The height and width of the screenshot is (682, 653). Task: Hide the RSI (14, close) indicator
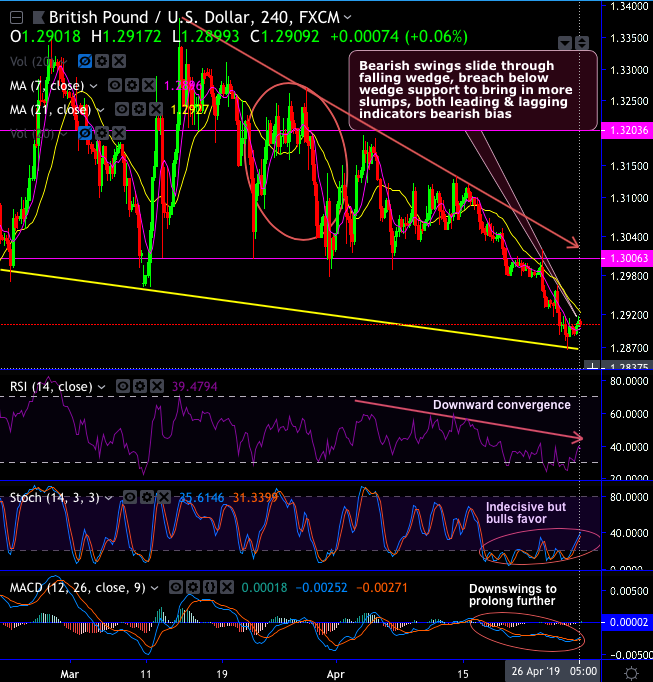[x=123, y=386]
